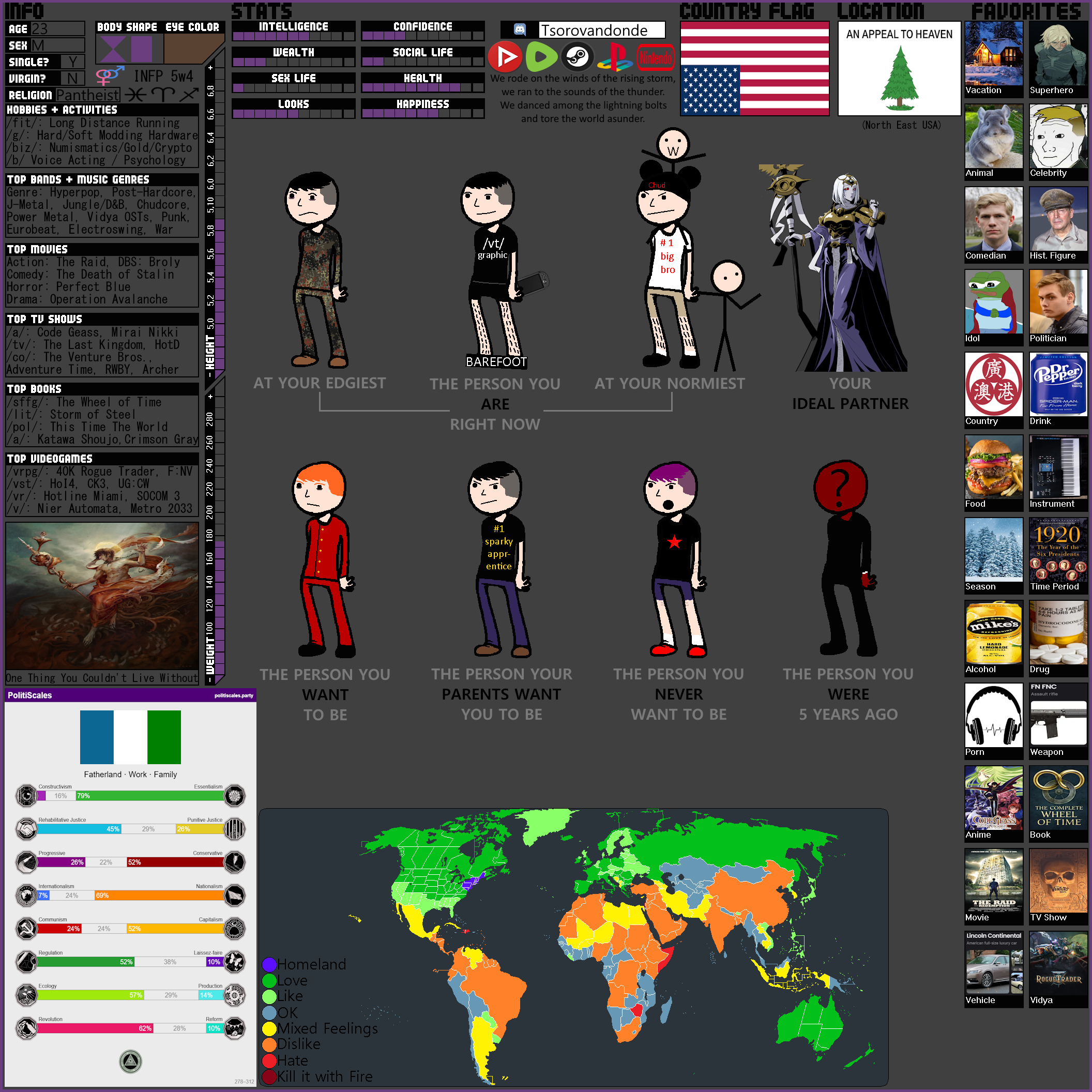Click the politiscales.party link
Image resolution: width=1092 pixels, height=1092 pixels.
(x=233, y=696)
